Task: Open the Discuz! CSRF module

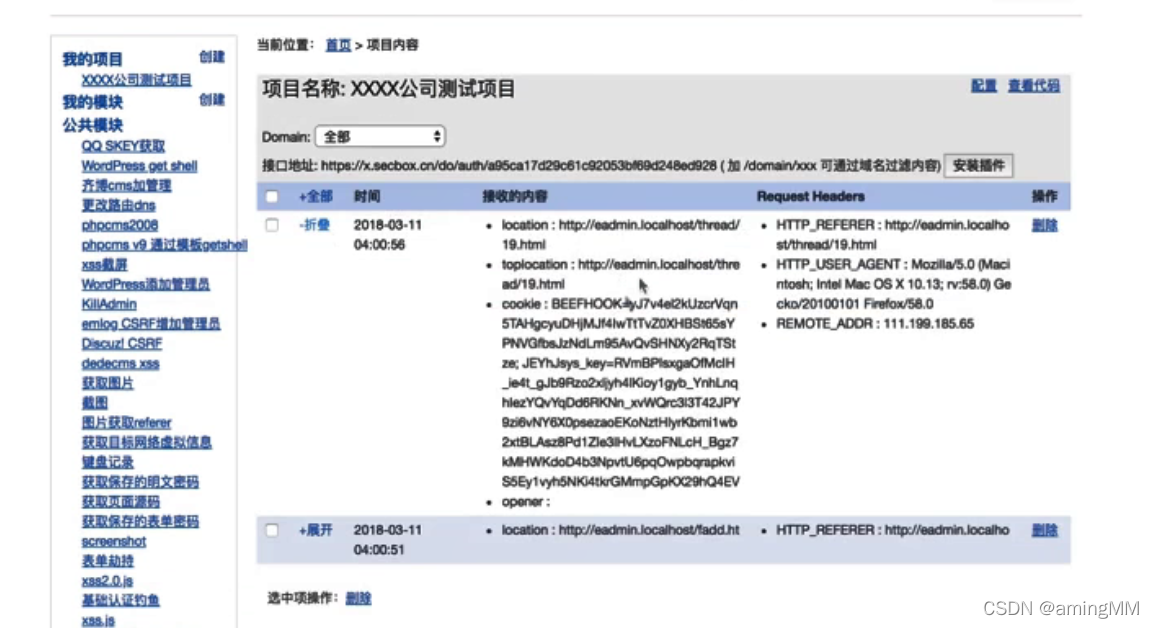Action: click(121, 344)
